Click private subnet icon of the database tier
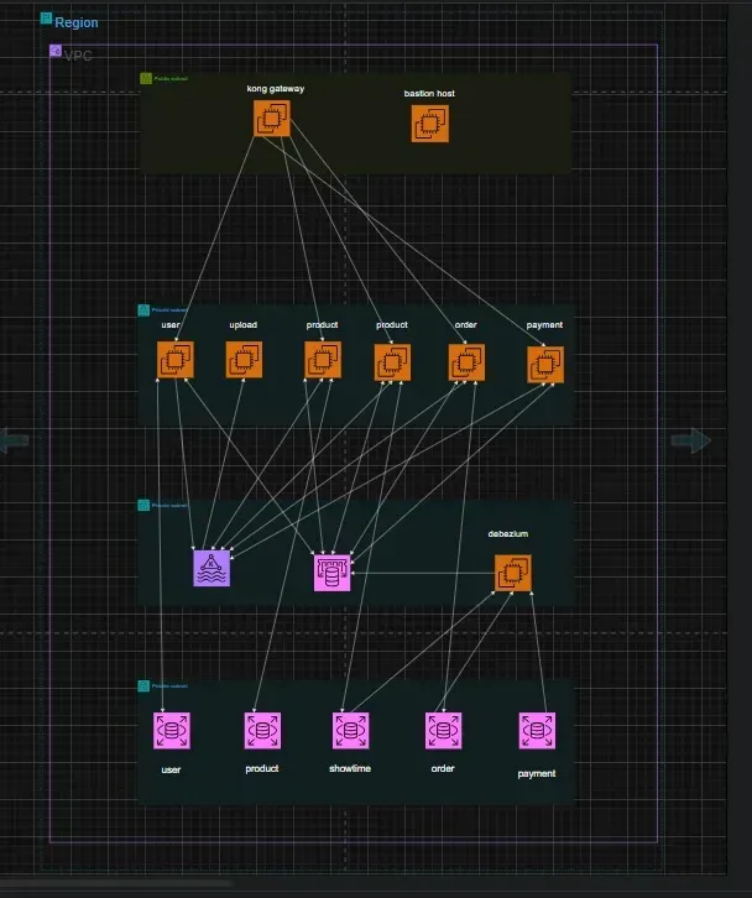The height and width of the screenshot is (899, 753). tap(143, 686)
